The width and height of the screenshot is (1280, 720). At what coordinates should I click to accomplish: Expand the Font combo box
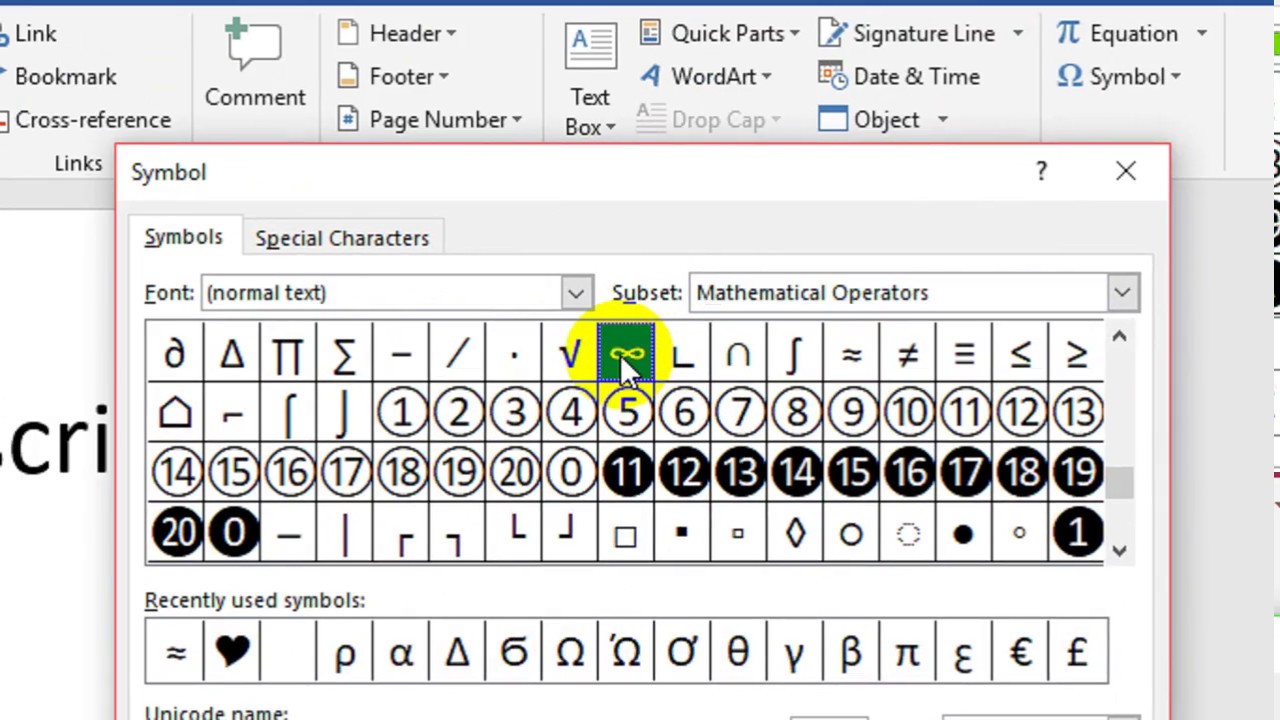coord(576,293)
